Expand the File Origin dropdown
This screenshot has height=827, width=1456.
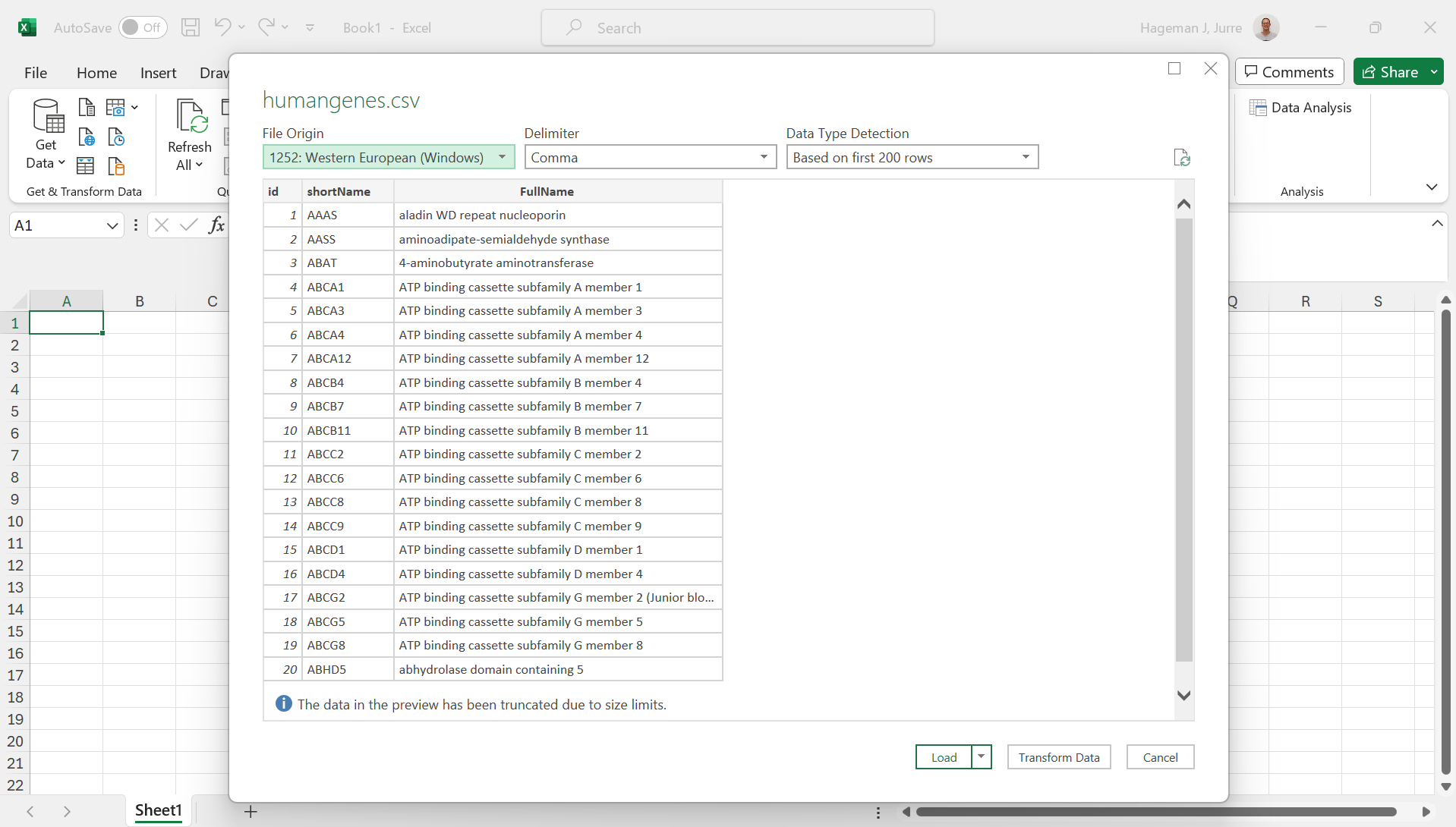point(502,157)
